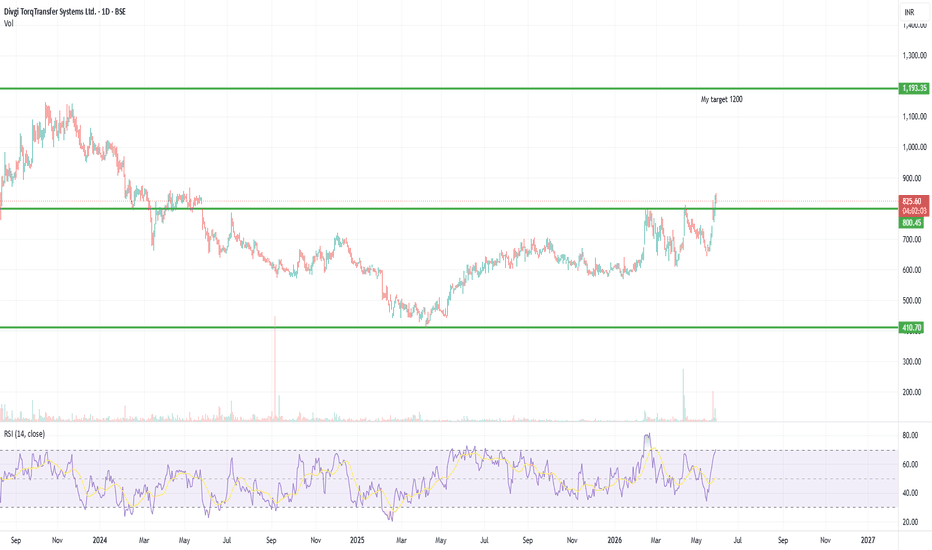Click the 410.70 green price label
This screenshot has width=932, height=550.
click(x=912, y=328)
